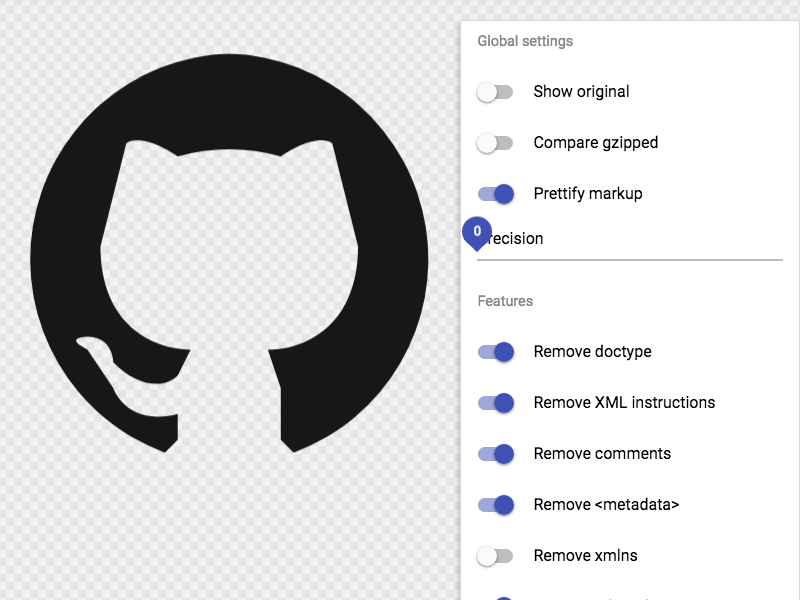Select the Precision value bubble showing 0
Viewport: 800px width, 600px height.
(477, 232)
